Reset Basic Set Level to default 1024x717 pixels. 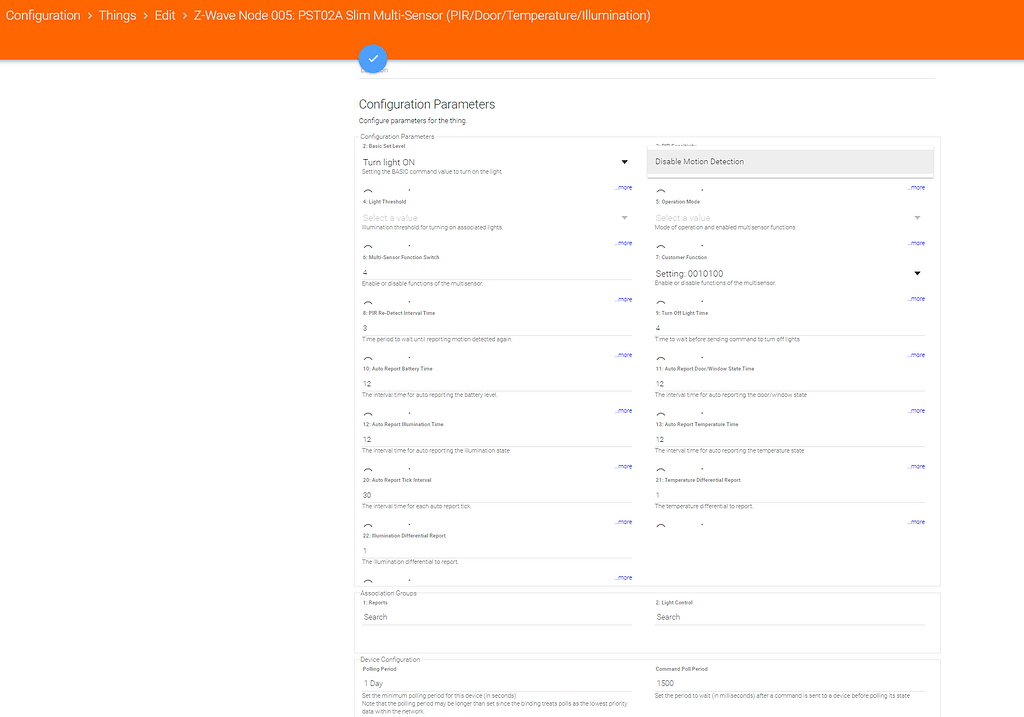[366, 188]
